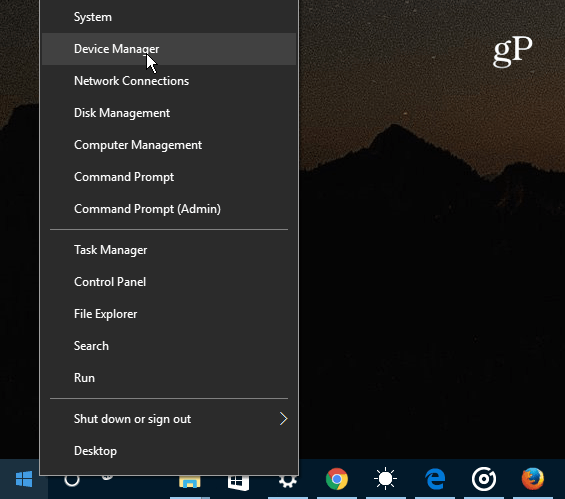Click the sun brightness app icon

click(385, 479)
